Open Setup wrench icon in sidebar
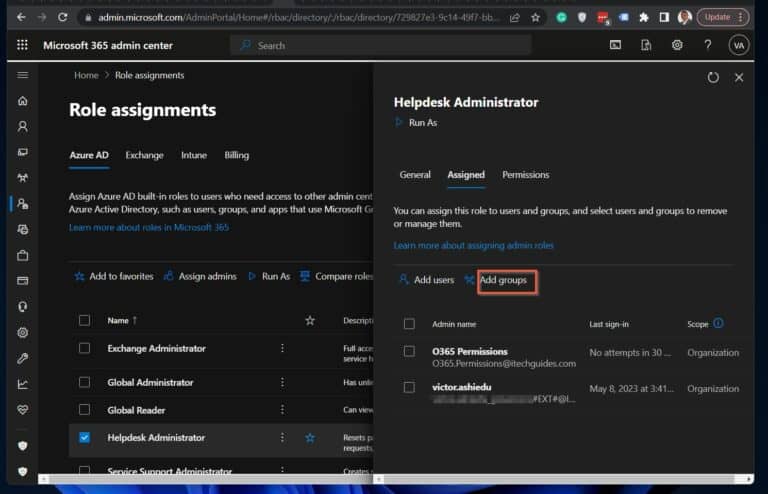Viewport: 768px width, 494px height. (23, 358)
